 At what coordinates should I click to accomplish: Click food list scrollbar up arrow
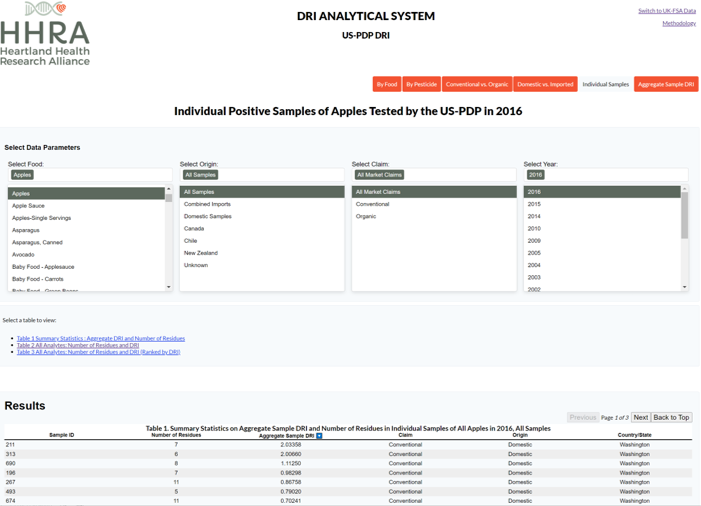pyautogui.click(x=169, y=189)
